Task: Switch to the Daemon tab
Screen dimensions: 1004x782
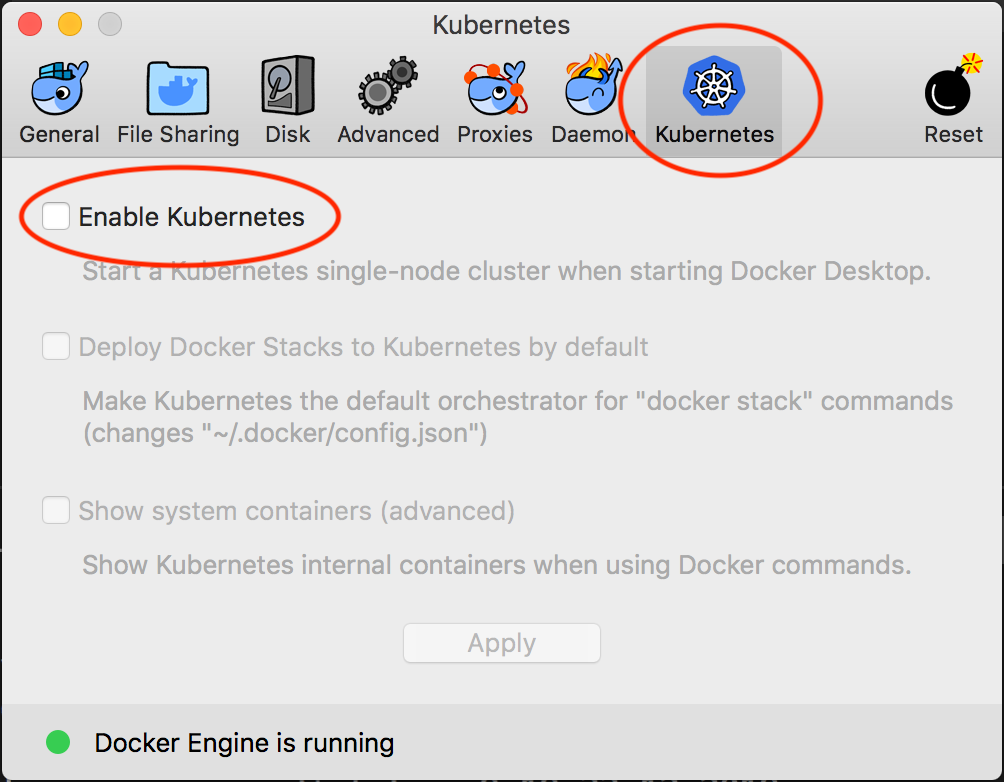Action: (x=592, y=134)
